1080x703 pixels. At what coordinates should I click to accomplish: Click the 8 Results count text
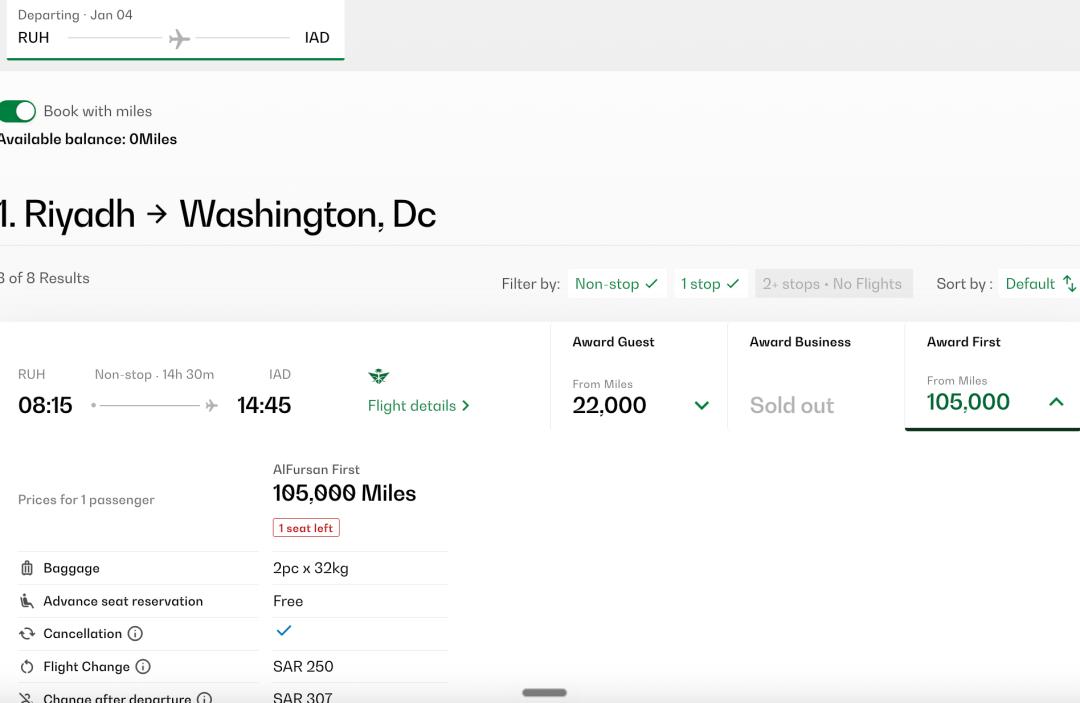click(x=45, y=278)
